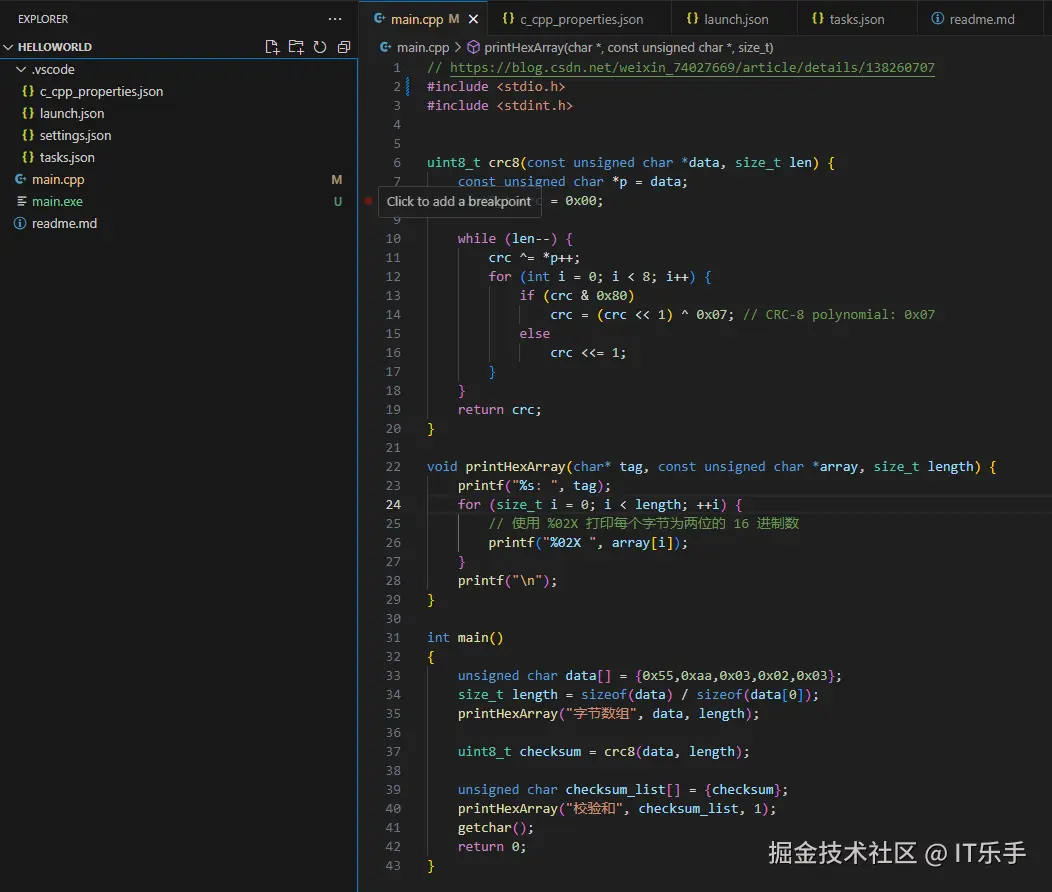Screen dimensions: 1052x892
Task: Click the New Folder icon in Explorer
Action: tap(296, 47)
